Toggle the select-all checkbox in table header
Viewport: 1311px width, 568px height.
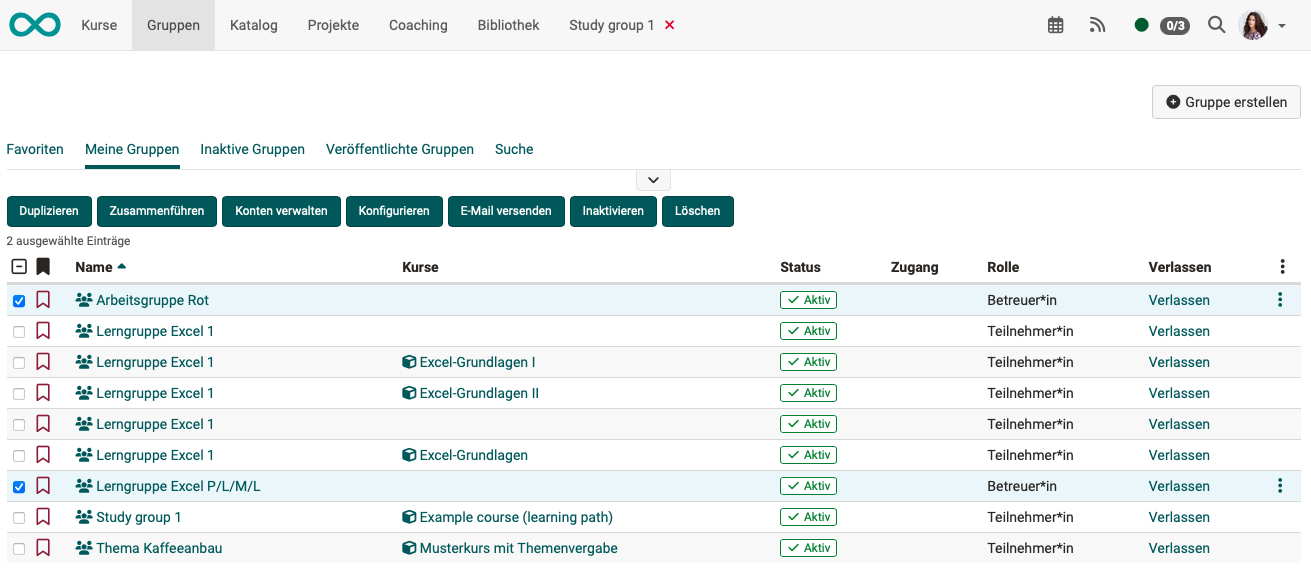[19, 267]
